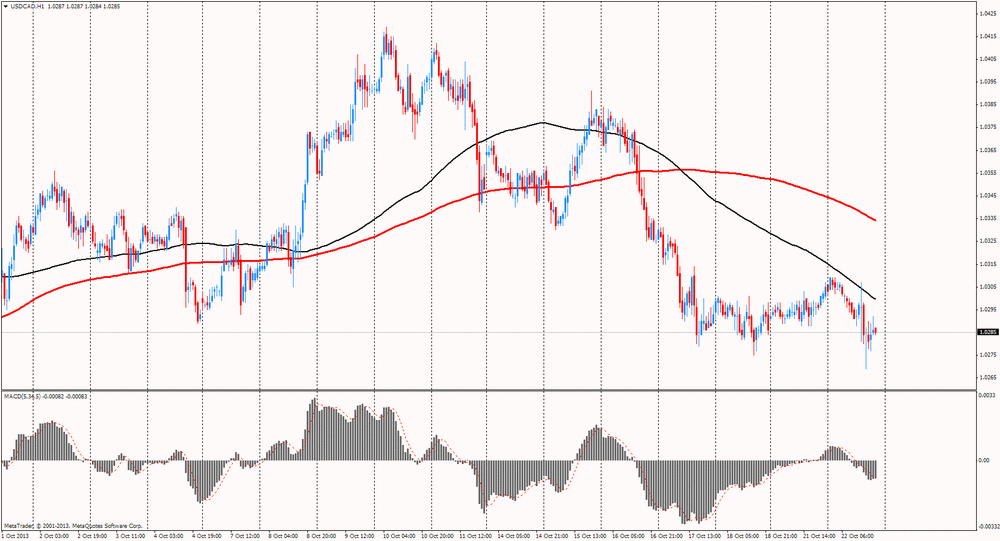Click the 1.0355 price axis label
This screenshot has height=541, width=1000.
pyautogui.click(x=988, y=172)
